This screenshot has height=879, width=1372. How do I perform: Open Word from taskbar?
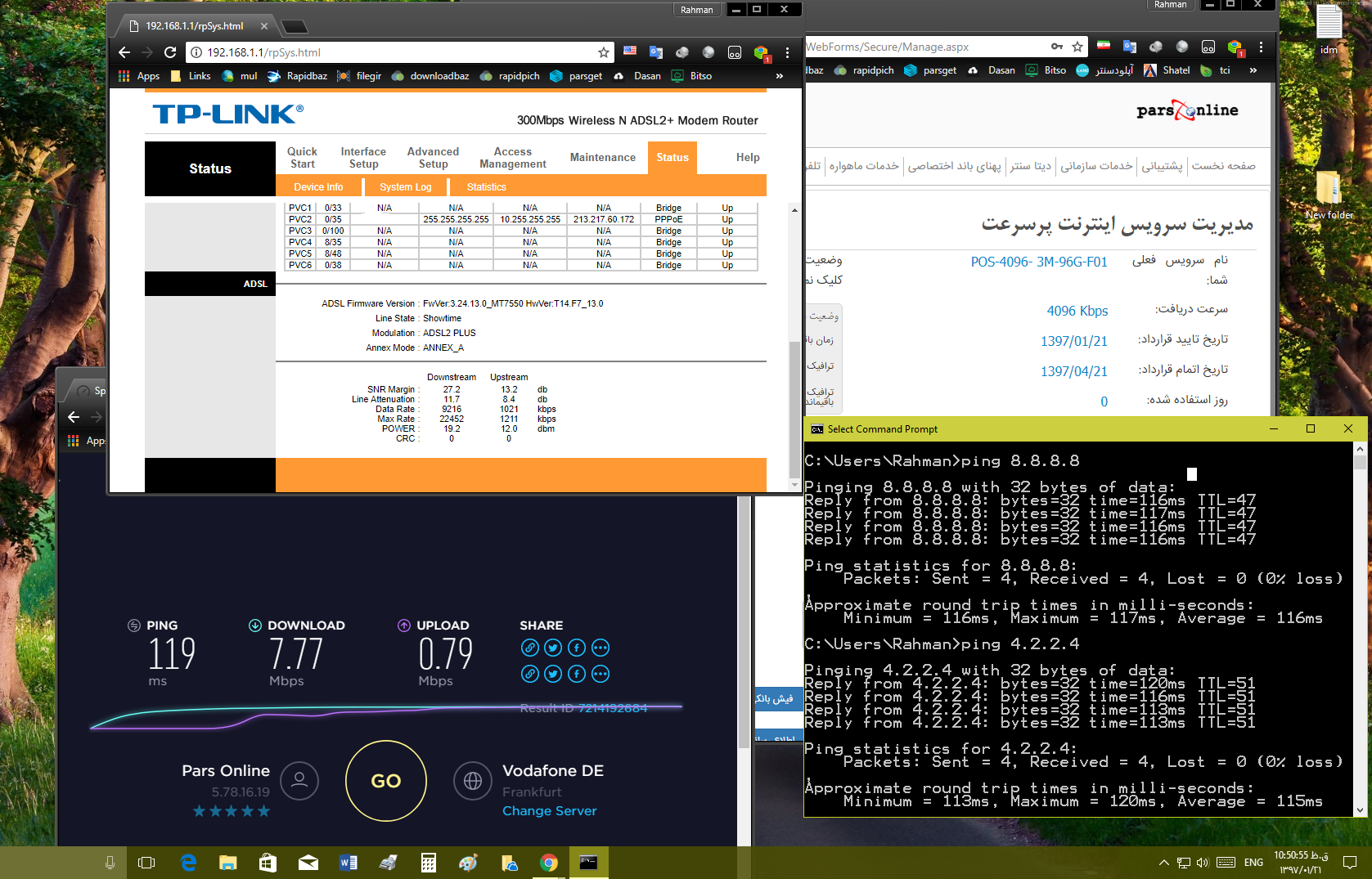pyautogui.click(x=348, y=863)
